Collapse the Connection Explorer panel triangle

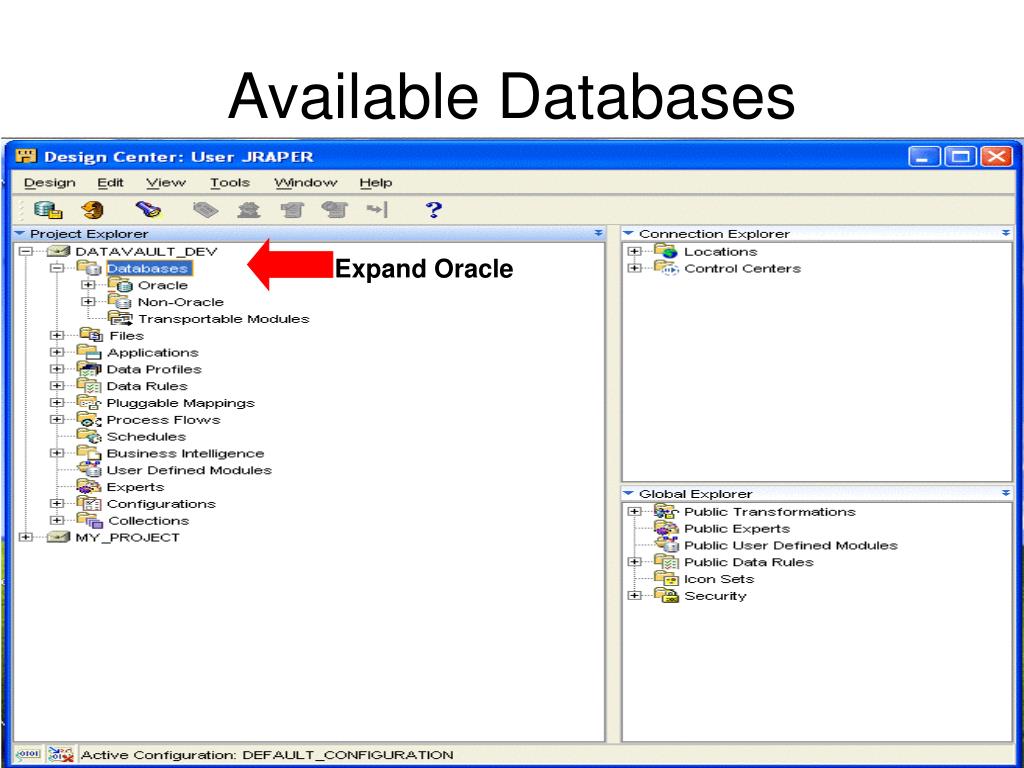pyautogui.click(x=628, y=233)
